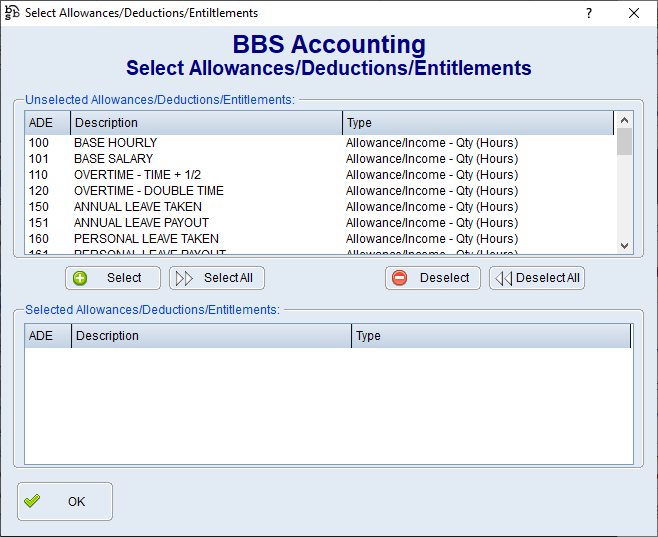Select the PERSONAL LEAVE TAKEN row
The width and height of the screenshot is (658, 537).
tap(321, 238)
